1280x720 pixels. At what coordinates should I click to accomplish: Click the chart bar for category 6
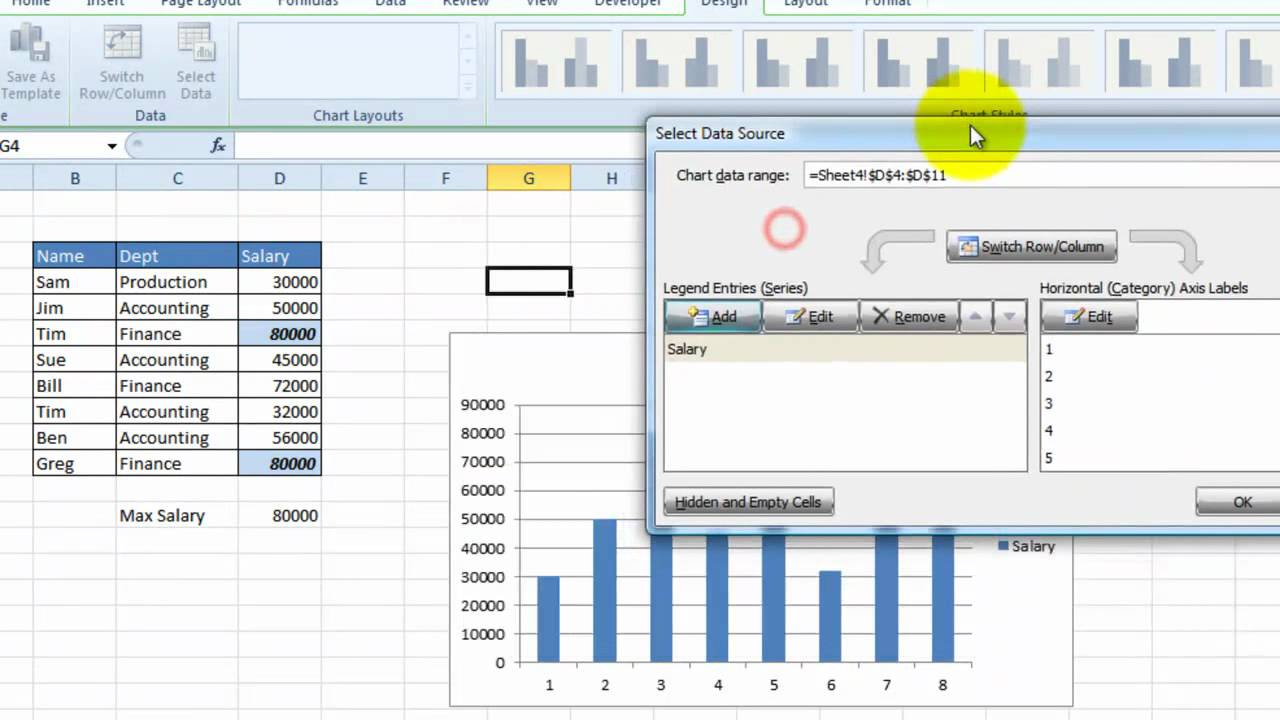coord(830,617)
